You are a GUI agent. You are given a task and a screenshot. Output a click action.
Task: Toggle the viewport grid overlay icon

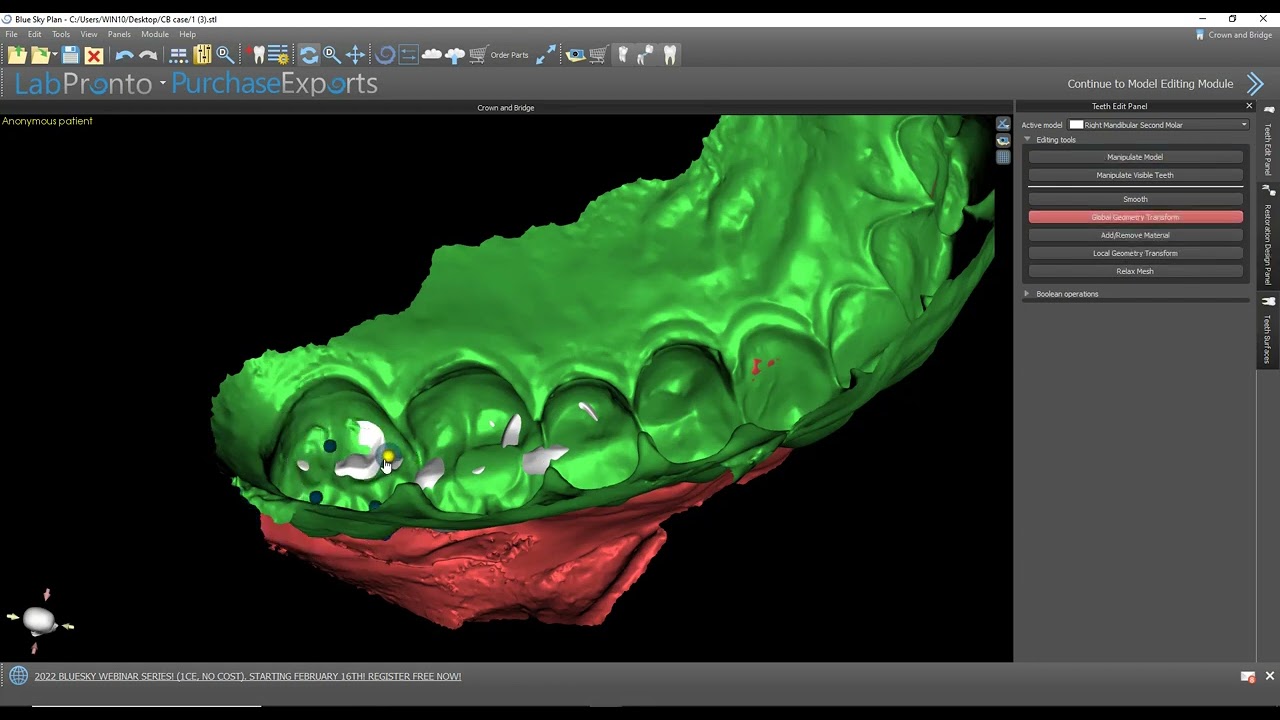[x=1003, y=157]
